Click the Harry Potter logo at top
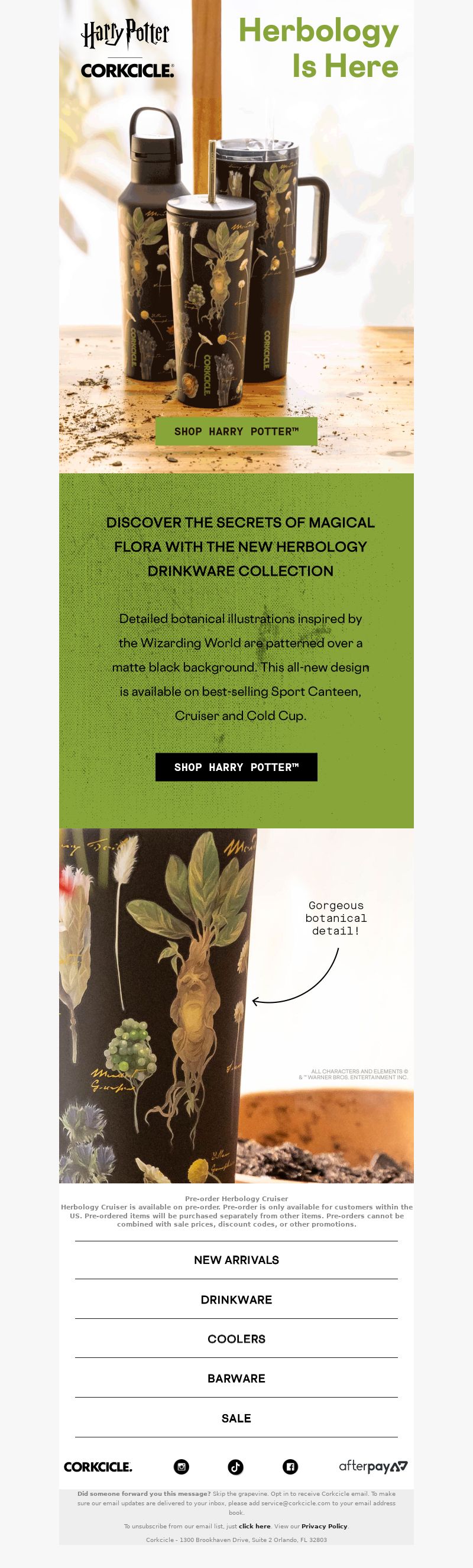 125,34
